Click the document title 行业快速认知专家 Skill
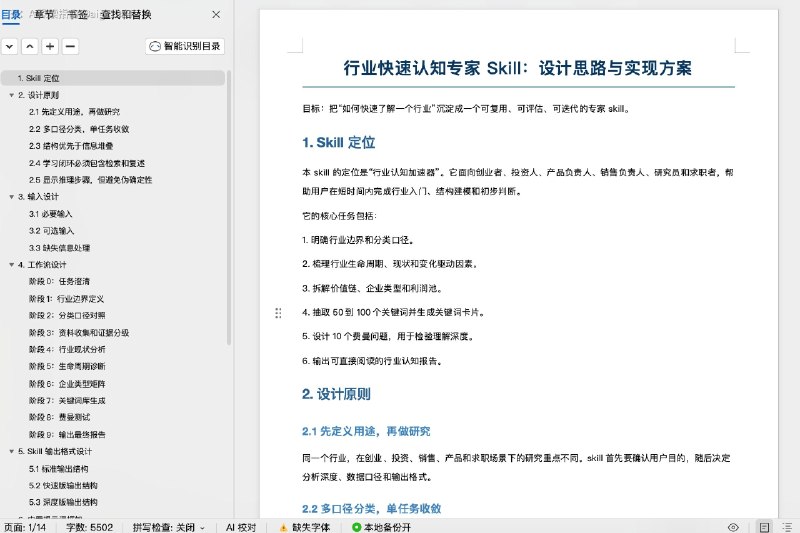 pos(517,68)
